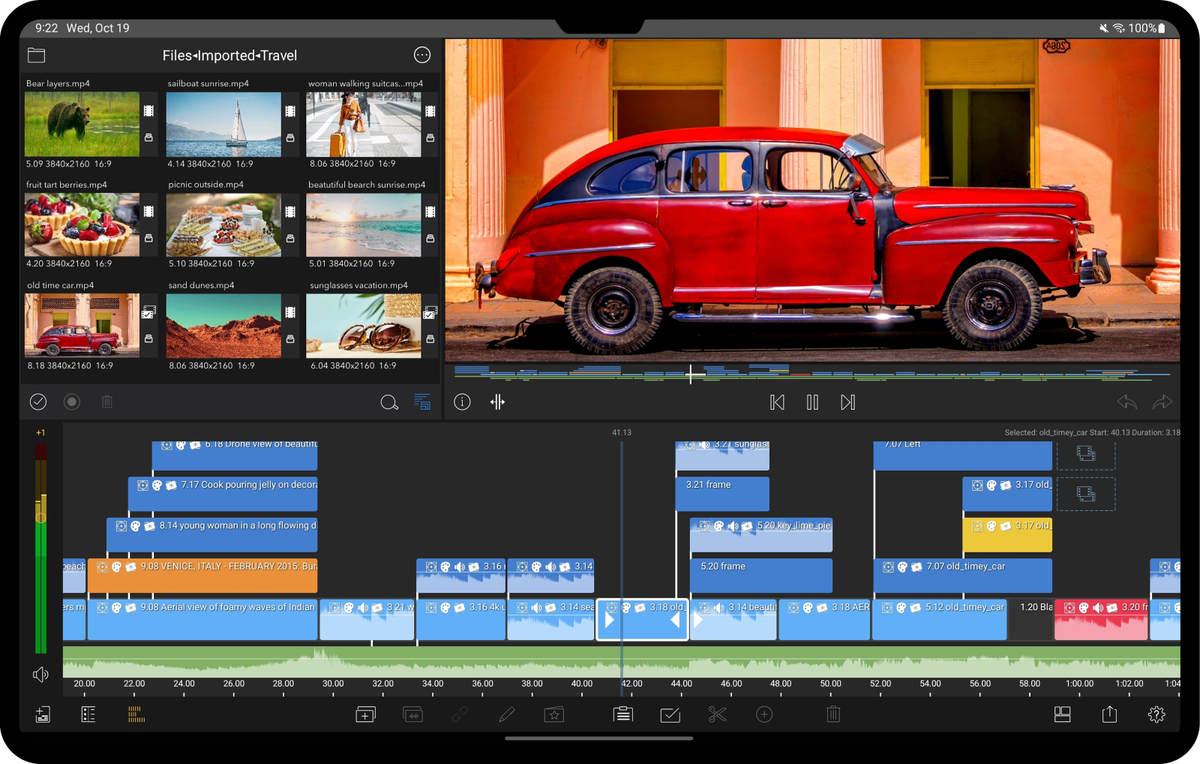
Task: Select the 5.20 key_lime_pie clip
Action: [x=761, y=535]
